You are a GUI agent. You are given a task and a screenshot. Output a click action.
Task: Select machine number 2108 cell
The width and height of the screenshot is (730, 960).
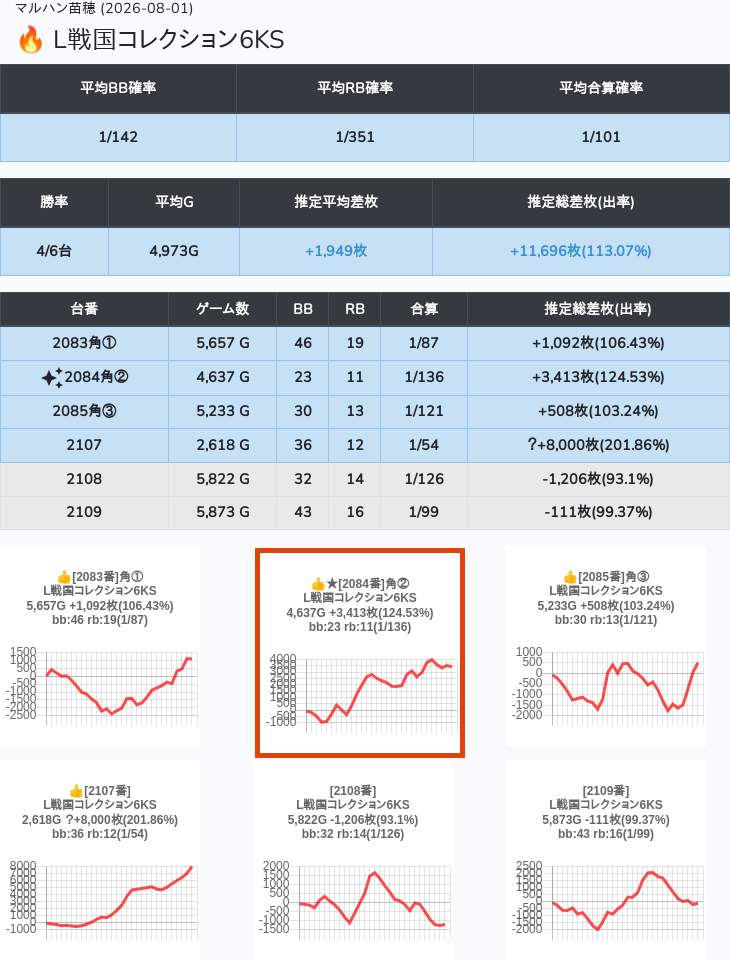(85, 479)
